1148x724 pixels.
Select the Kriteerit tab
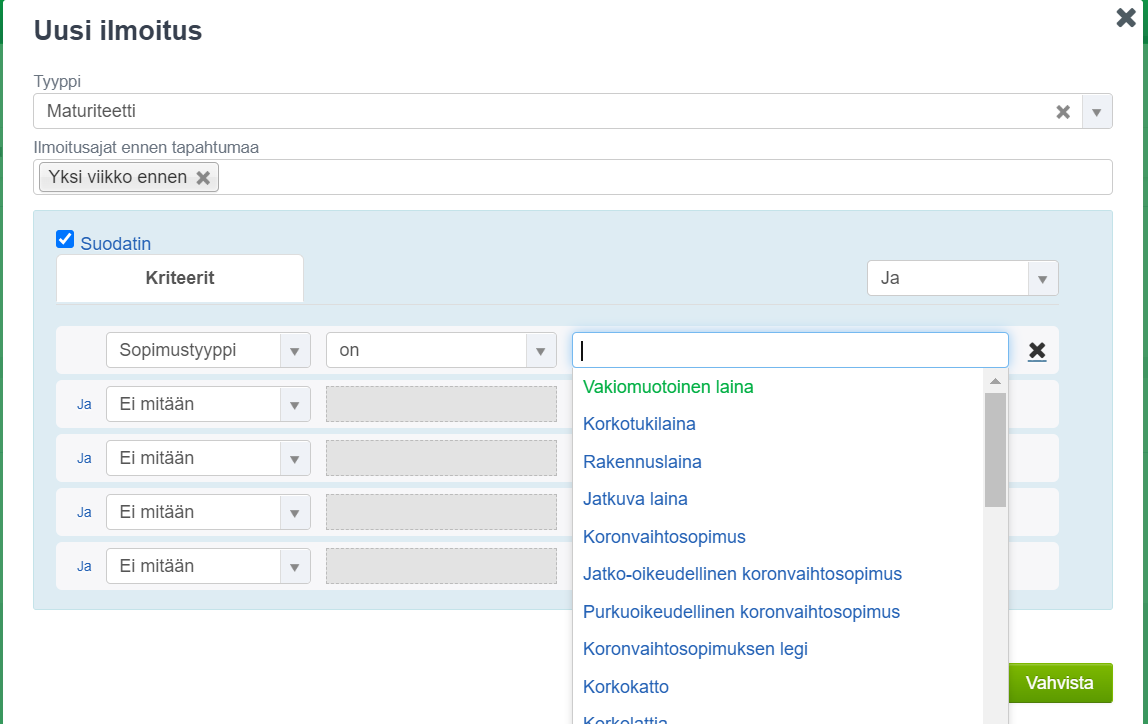tap(180, 278)
